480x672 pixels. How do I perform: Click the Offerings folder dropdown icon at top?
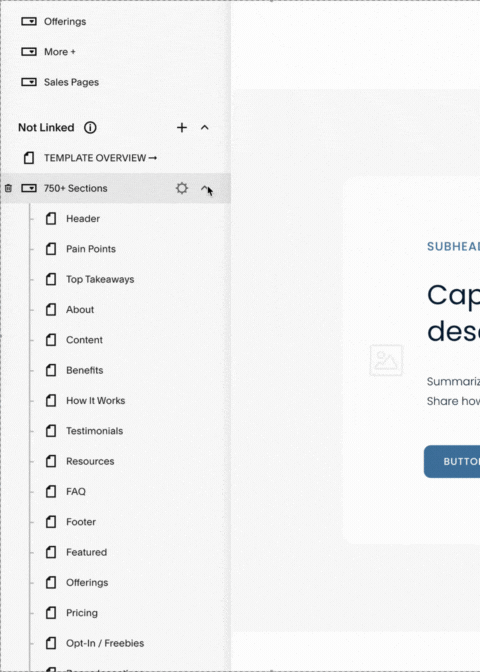(29, 21)
